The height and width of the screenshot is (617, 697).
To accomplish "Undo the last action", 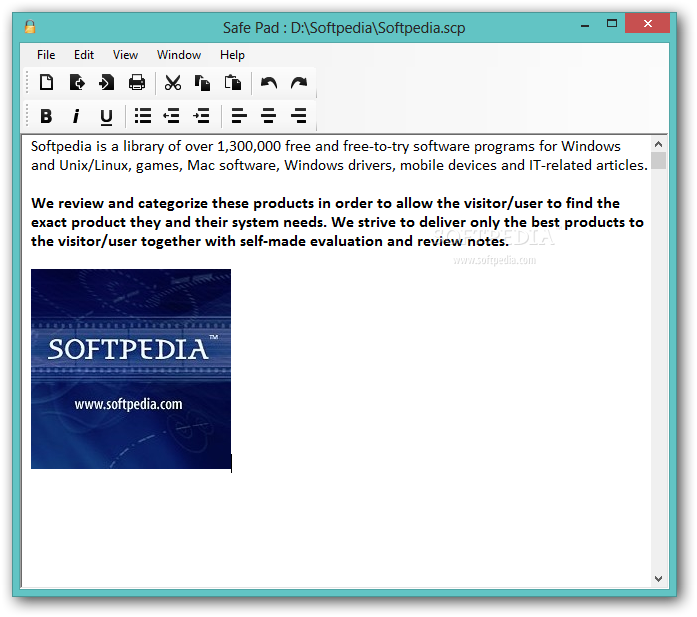I will tap(269, 83).
